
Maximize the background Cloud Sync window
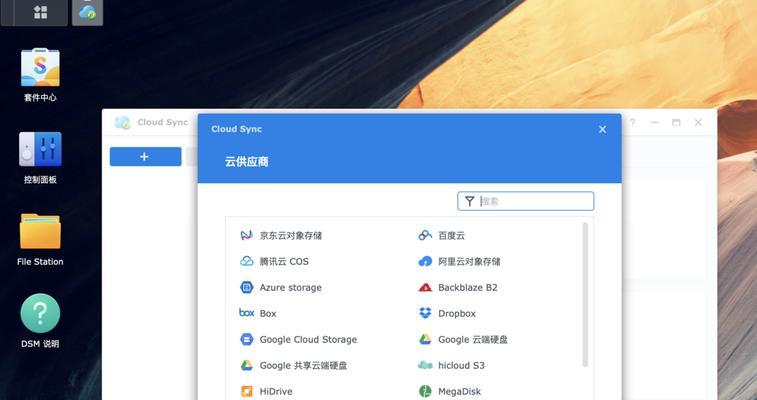[x=676, y=123]
